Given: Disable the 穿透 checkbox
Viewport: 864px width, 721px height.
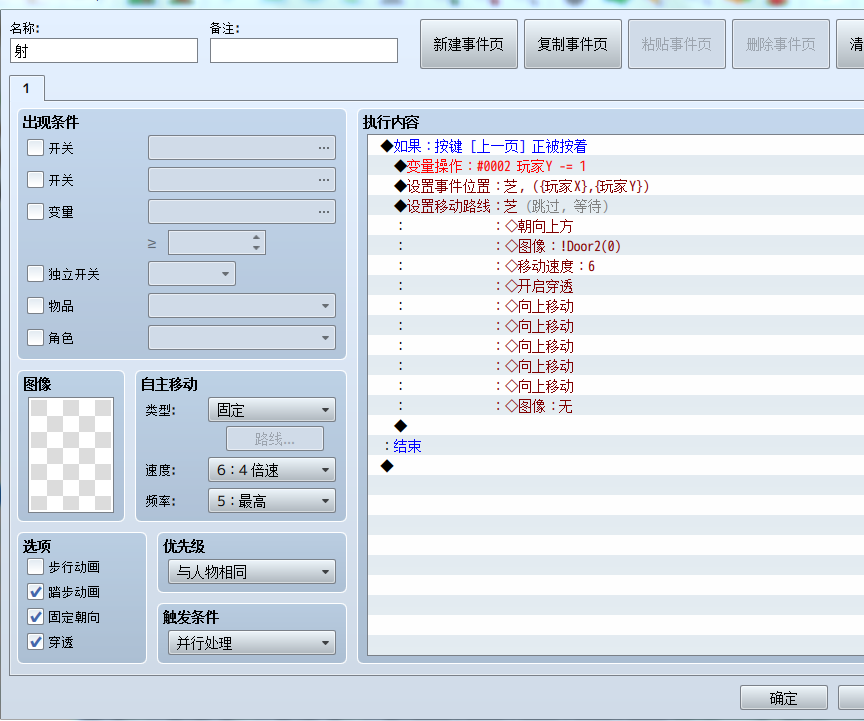Looking at the screenshot, I should coord(36,642).
